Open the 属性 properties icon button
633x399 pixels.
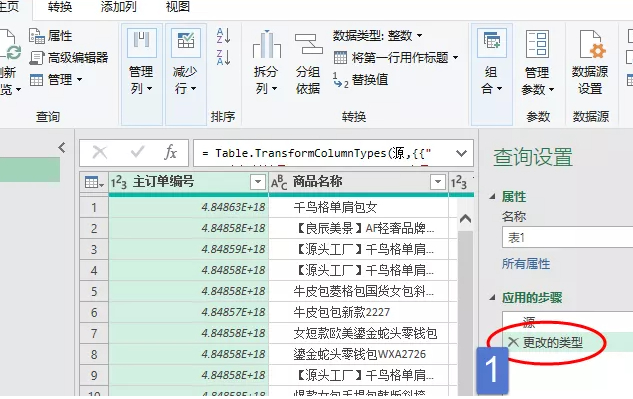[50, 36]
